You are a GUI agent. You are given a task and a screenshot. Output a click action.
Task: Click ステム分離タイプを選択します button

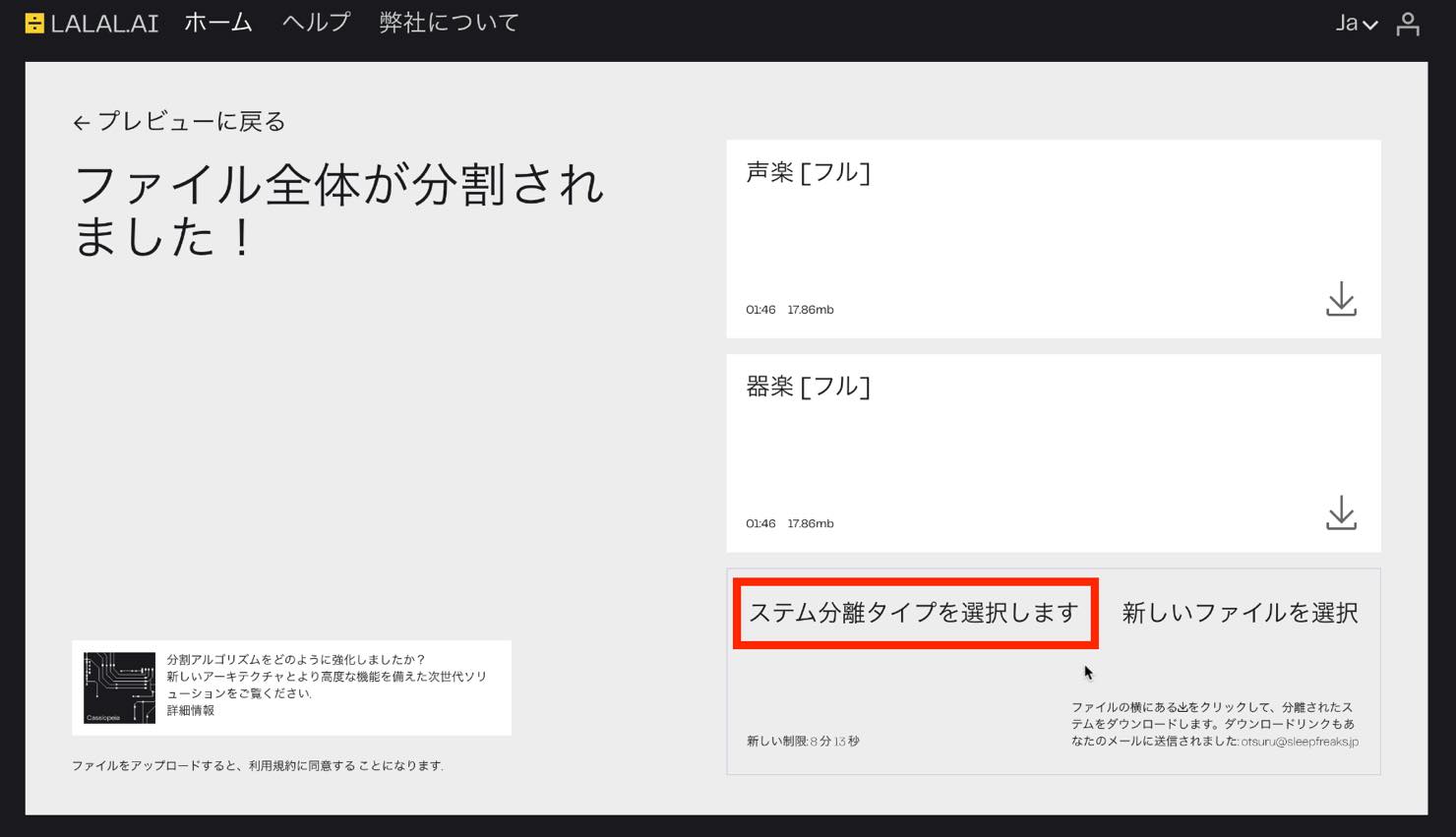tap(915, 613)
